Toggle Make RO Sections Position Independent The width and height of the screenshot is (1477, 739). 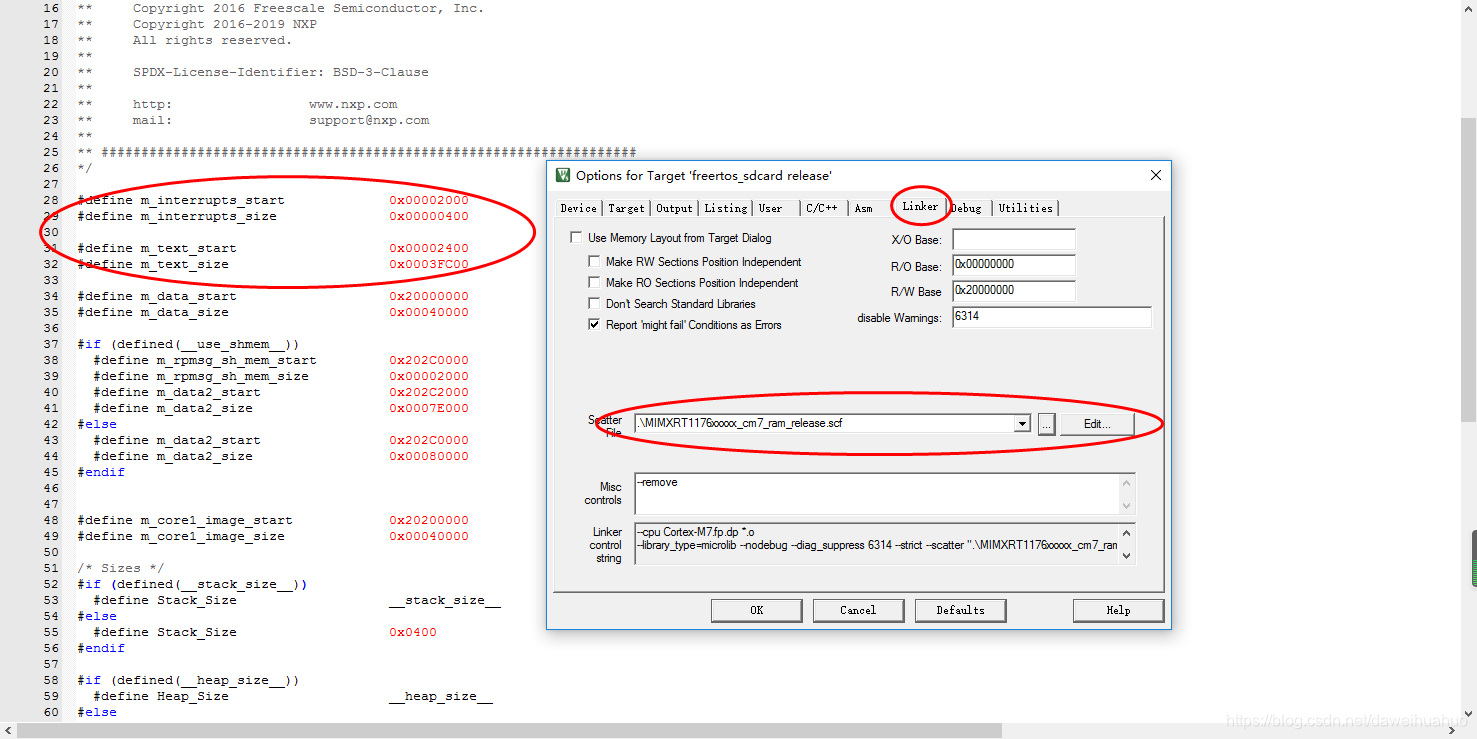[x=595, y=283]
